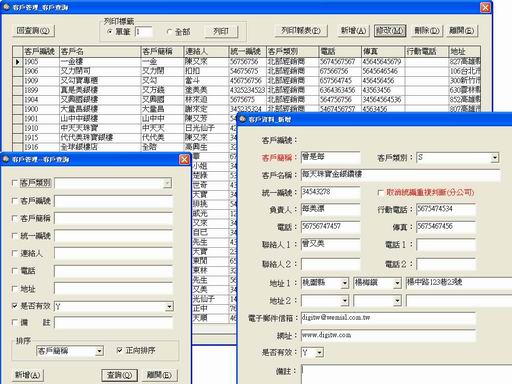The image size is (512, 384).
Task: Click the row selector arrow for row 1905
Action: coord(17,62)
